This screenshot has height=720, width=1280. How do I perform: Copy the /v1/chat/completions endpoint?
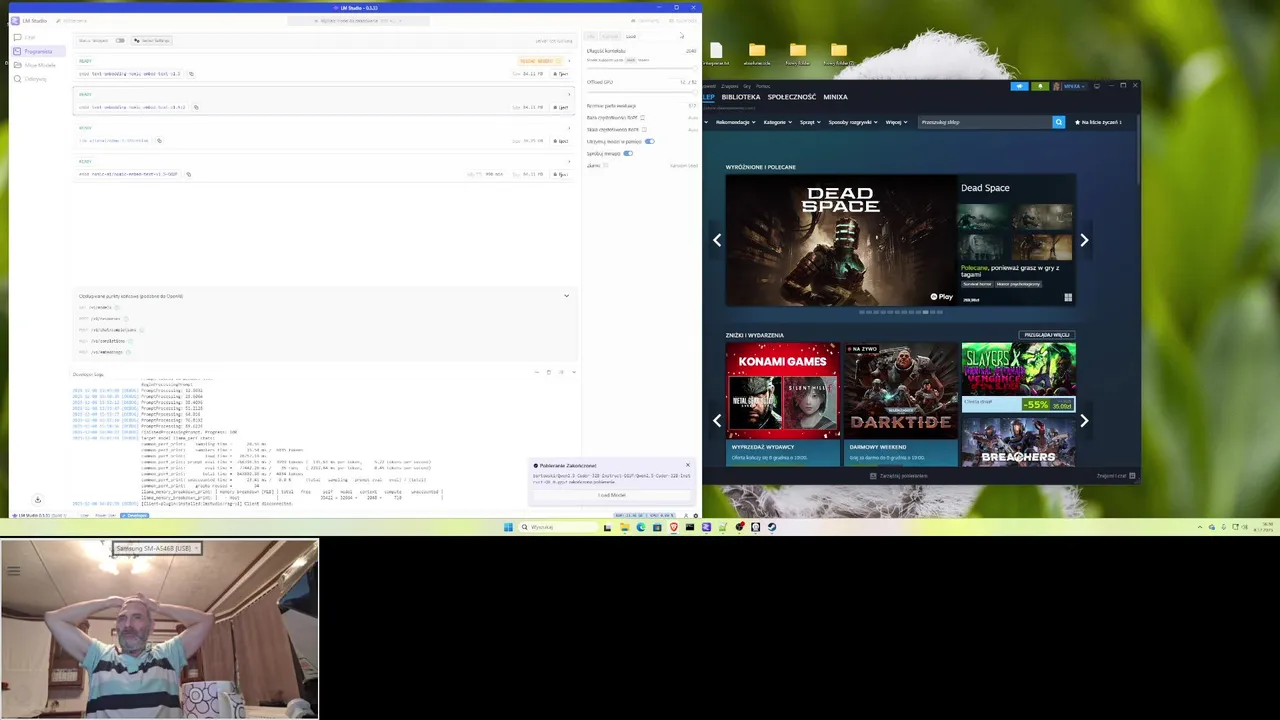pyautogui.click(x=142, y=329)
